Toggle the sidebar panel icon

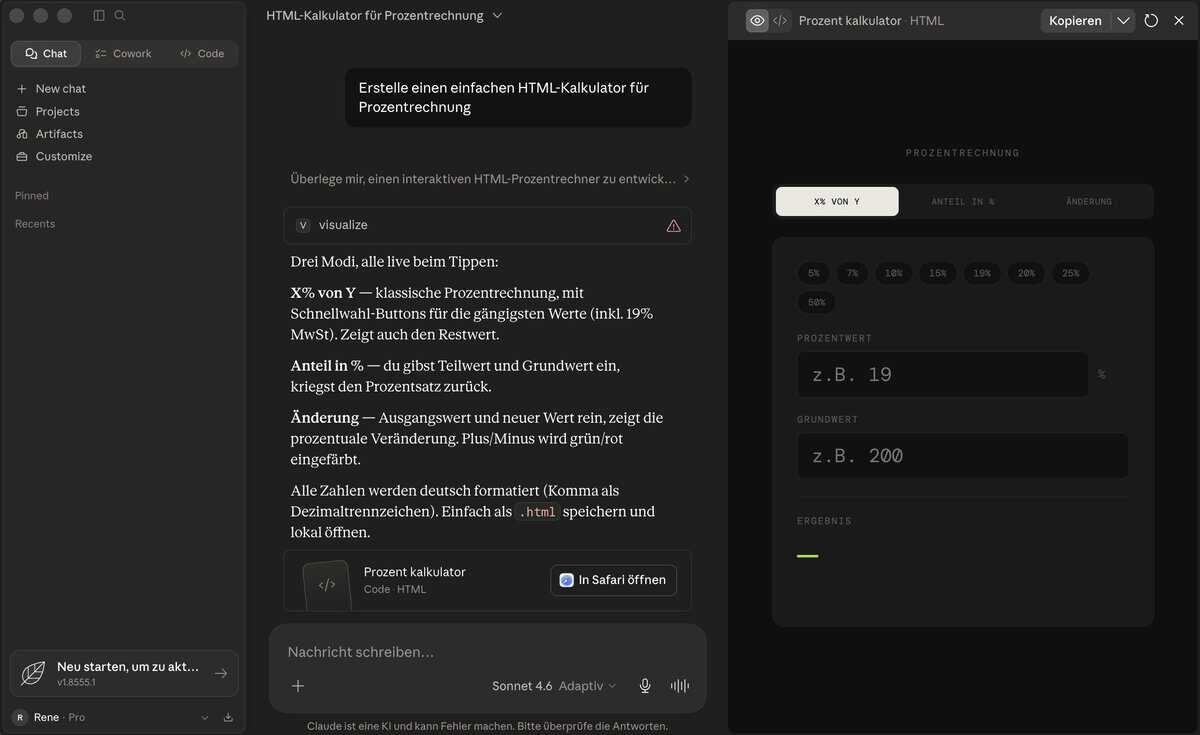click(99, 16)
